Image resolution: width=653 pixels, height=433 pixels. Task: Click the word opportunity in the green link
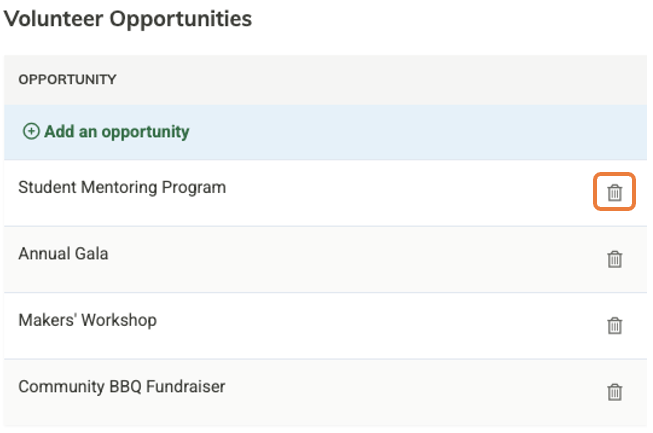click(x=145, y=133)
